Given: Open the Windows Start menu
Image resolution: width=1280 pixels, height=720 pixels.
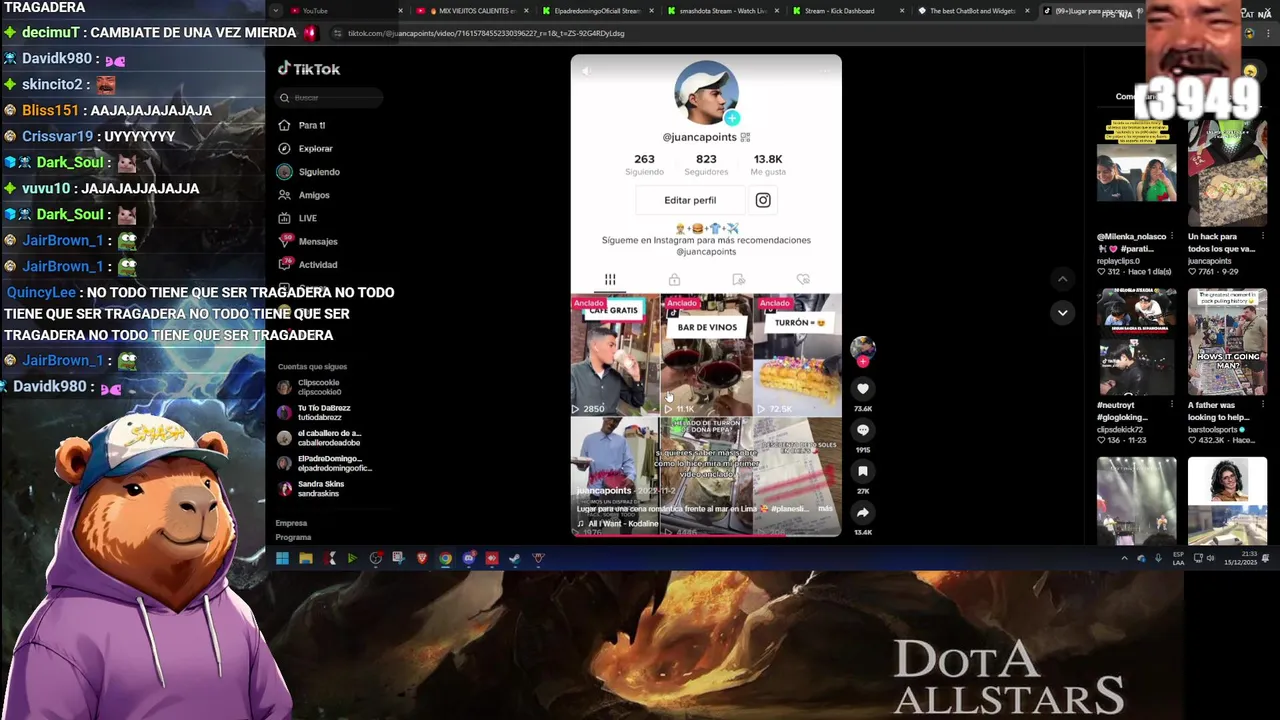Looking at the screenshot, I should [282, 558].
